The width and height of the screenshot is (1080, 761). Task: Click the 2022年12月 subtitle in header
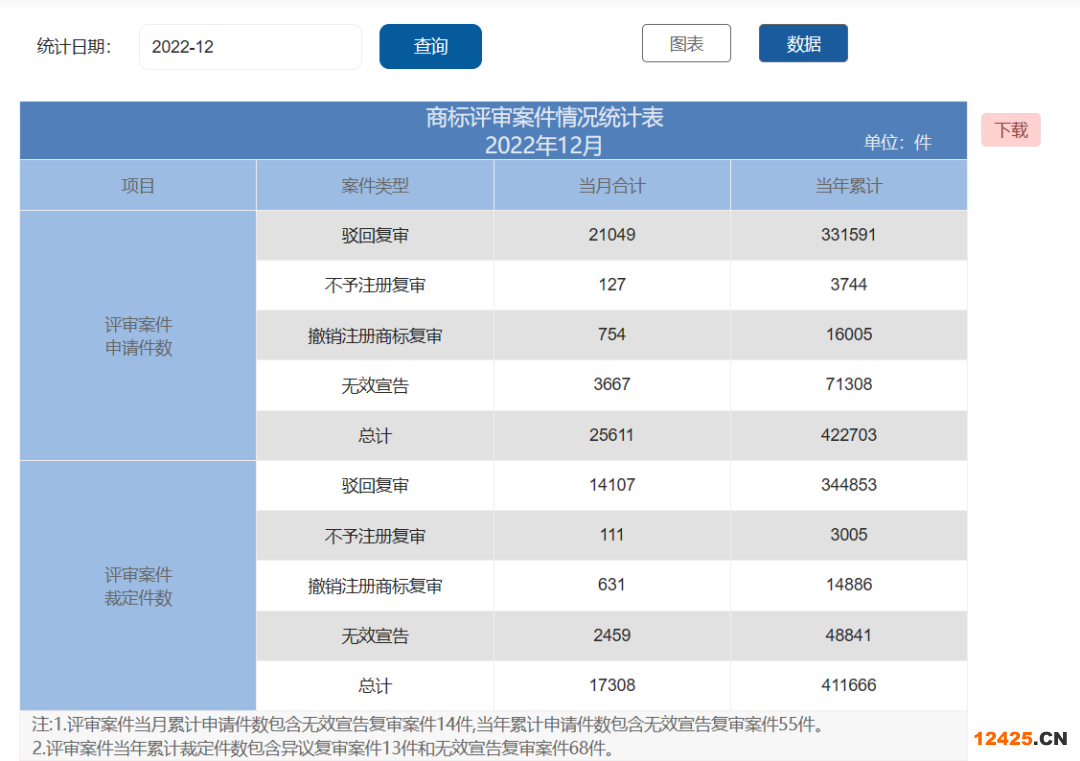(543, 145)
